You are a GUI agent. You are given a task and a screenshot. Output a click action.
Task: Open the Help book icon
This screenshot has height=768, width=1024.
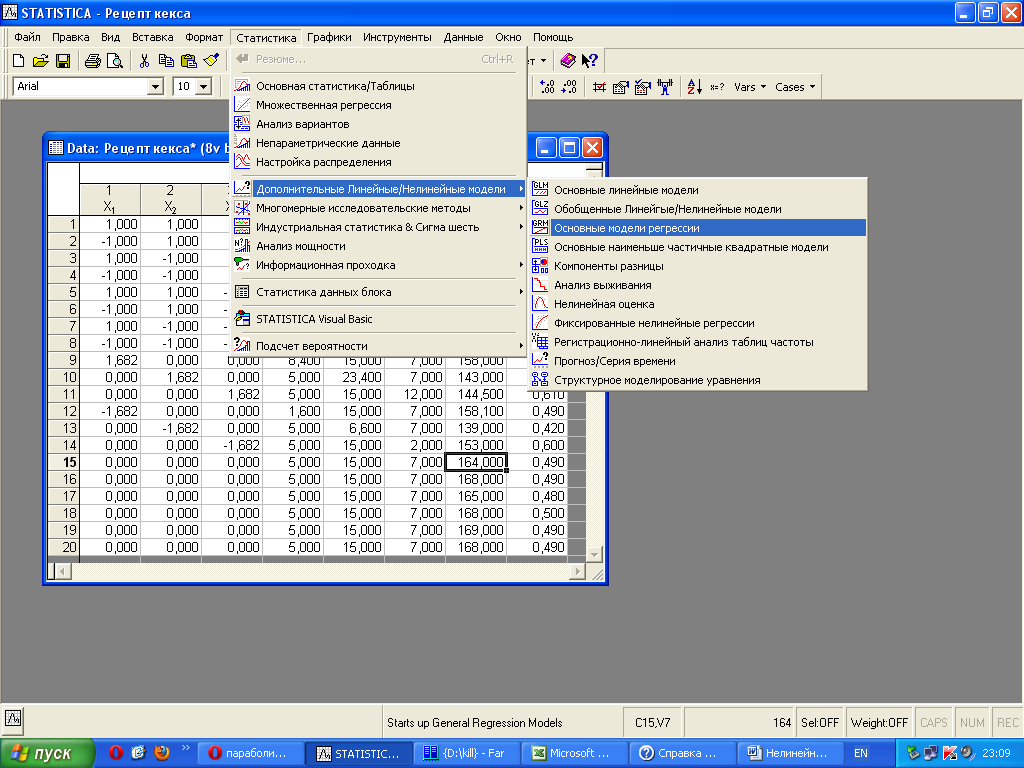pyautogui.click(x=568, y=61)
